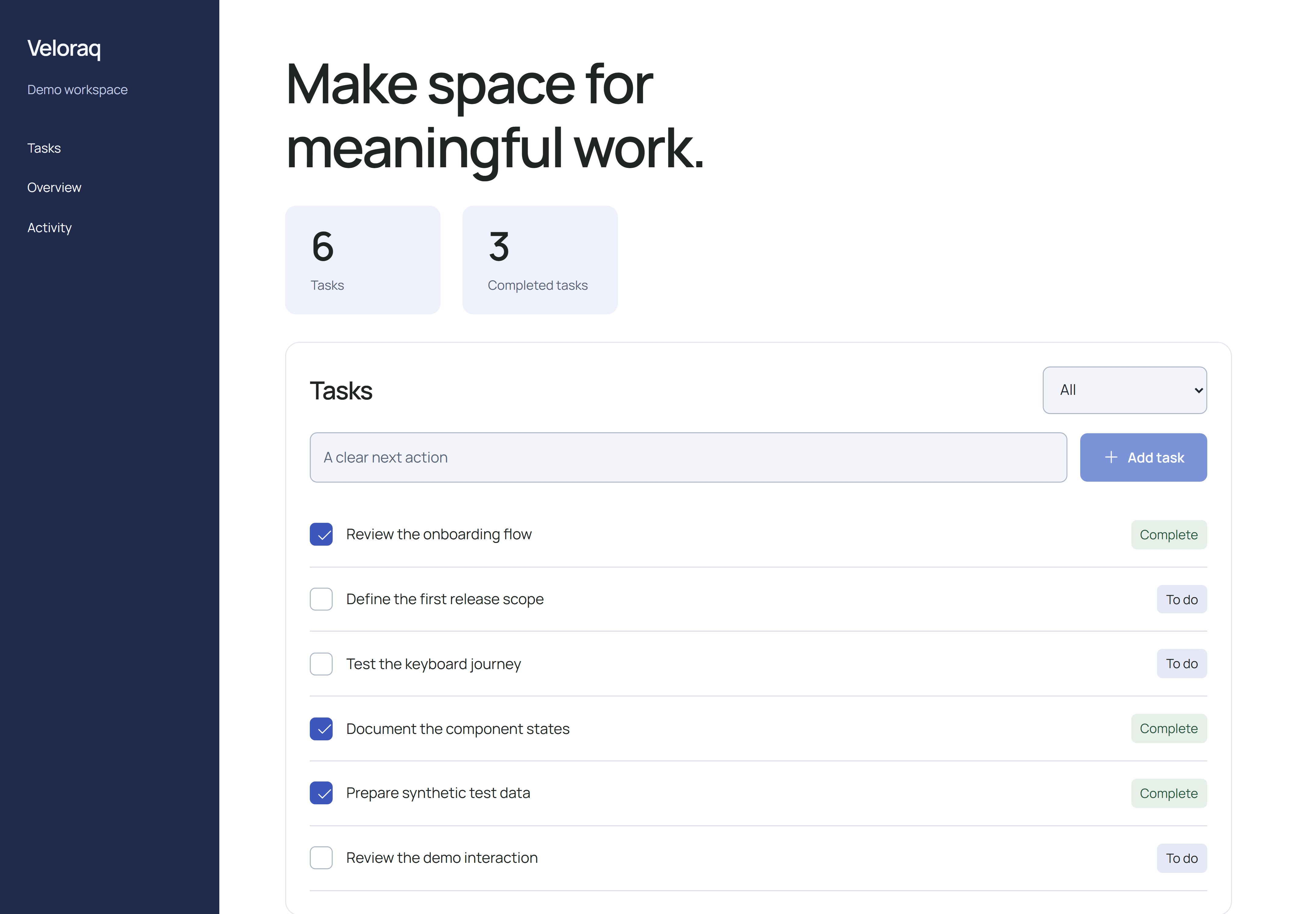Click the Review the demo interaction text

pyautogui.click(x=441, y=858)
